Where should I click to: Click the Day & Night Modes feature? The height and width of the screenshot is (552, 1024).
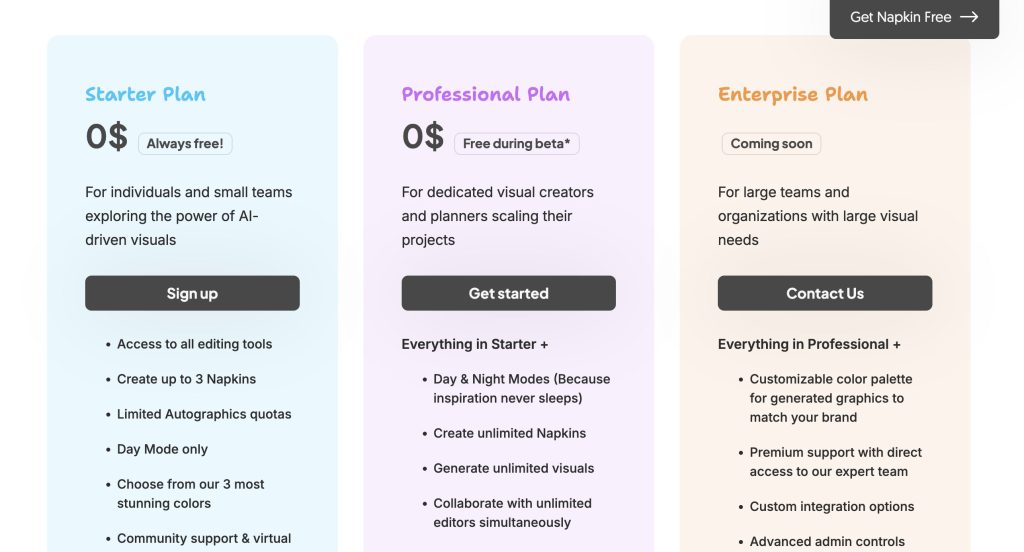(521, 388)
